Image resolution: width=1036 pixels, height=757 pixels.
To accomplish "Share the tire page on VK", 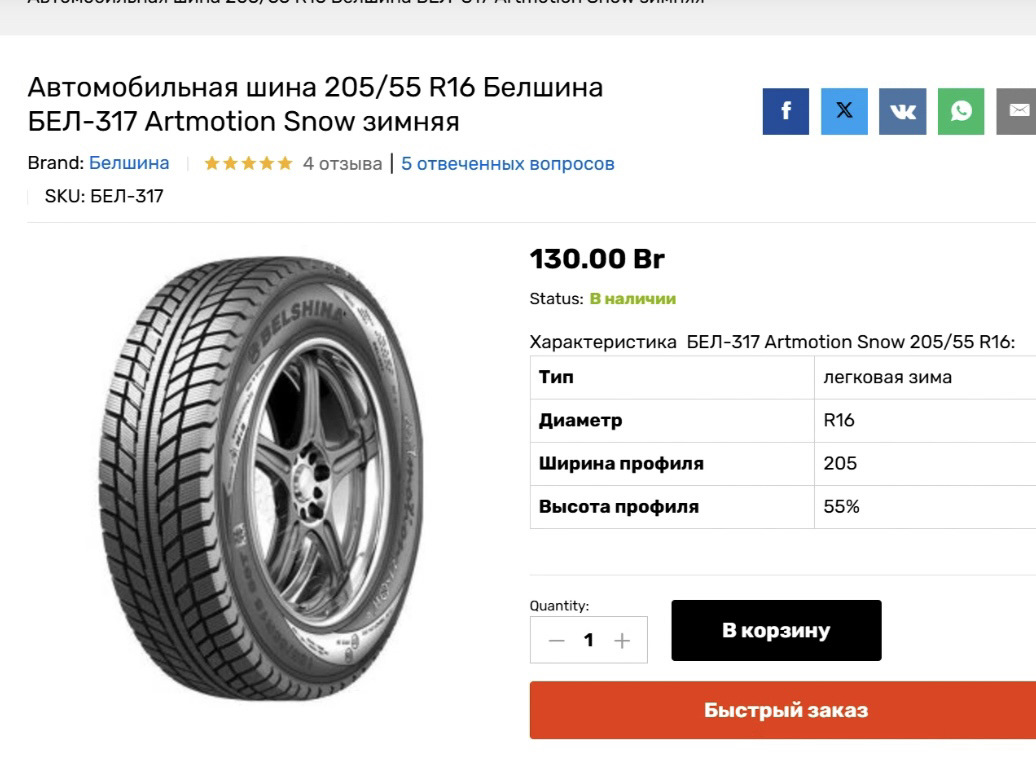I will pos(902,111).
